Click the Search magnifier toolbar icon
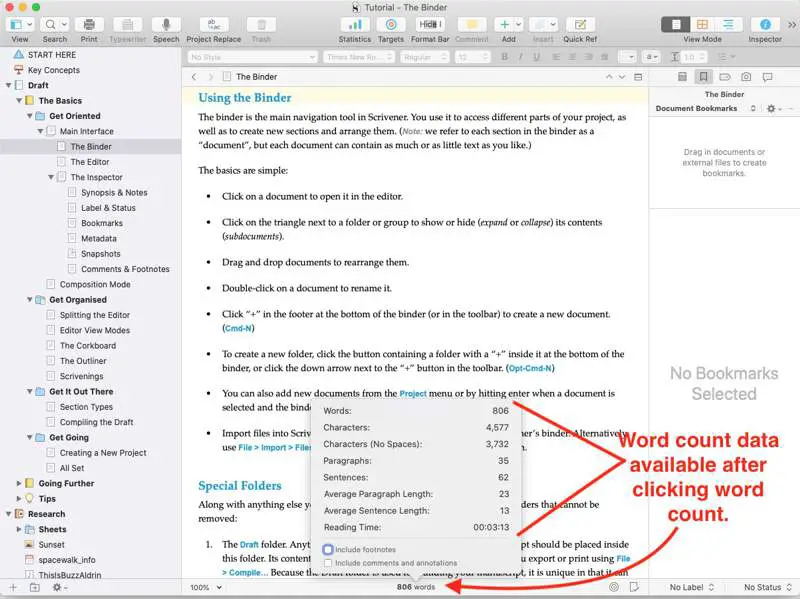This screenshot has height=599, width=800. pos(50,24)
